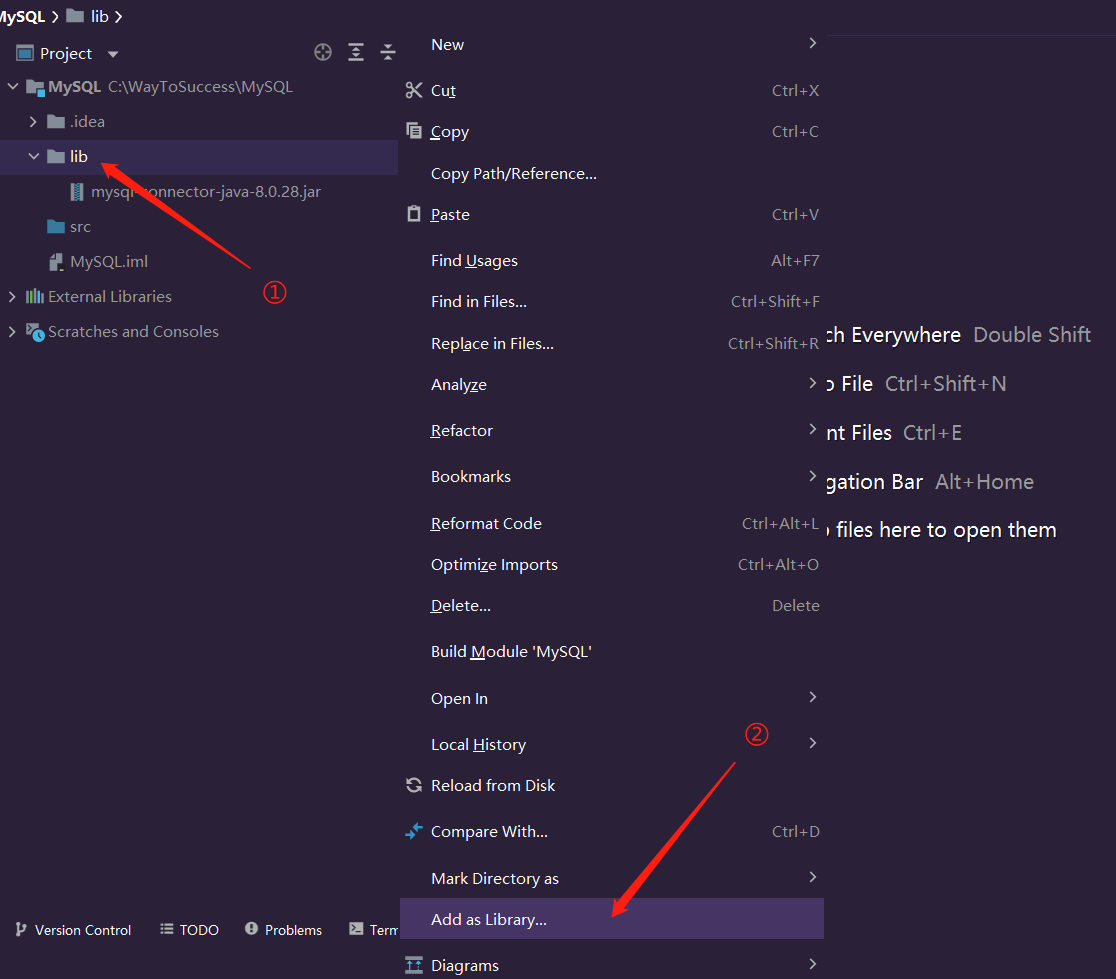Open the New submenu arrow

click(813, 43)
